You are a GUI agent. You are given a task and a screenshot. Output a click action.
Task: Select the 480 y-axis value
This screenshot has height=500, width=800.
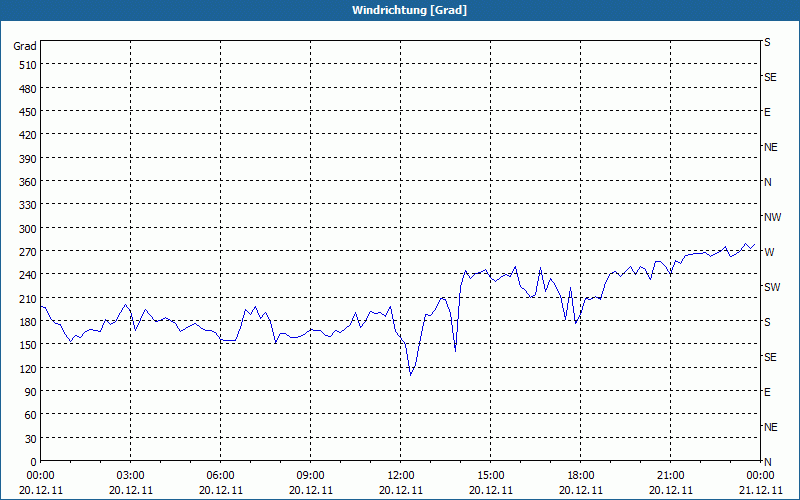29,89
